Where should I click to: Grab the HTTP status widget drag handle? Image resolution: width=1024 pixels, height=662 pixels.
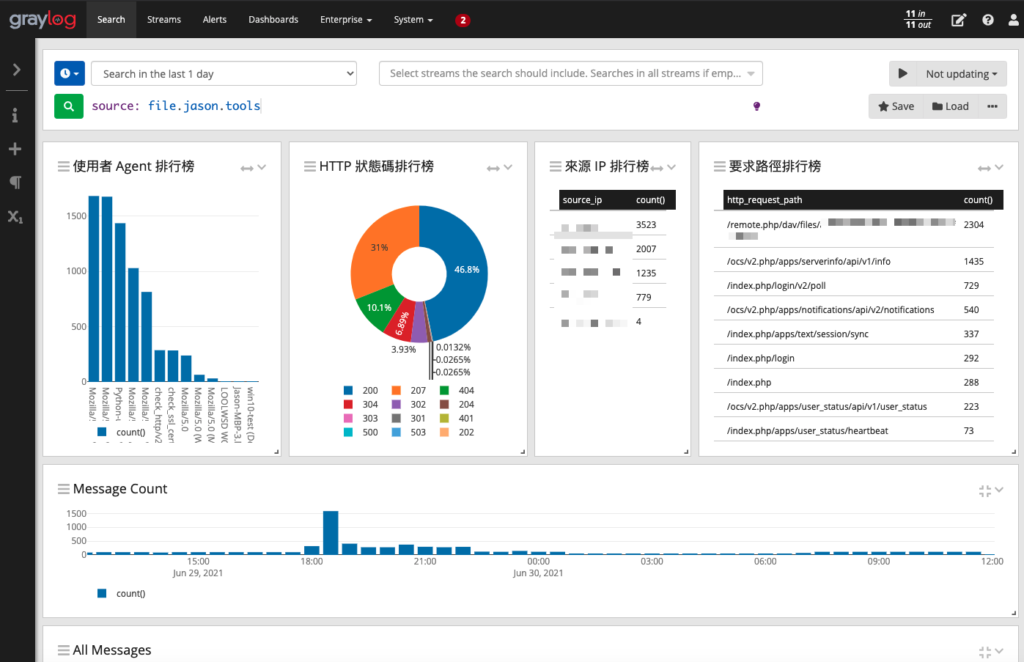310,166
